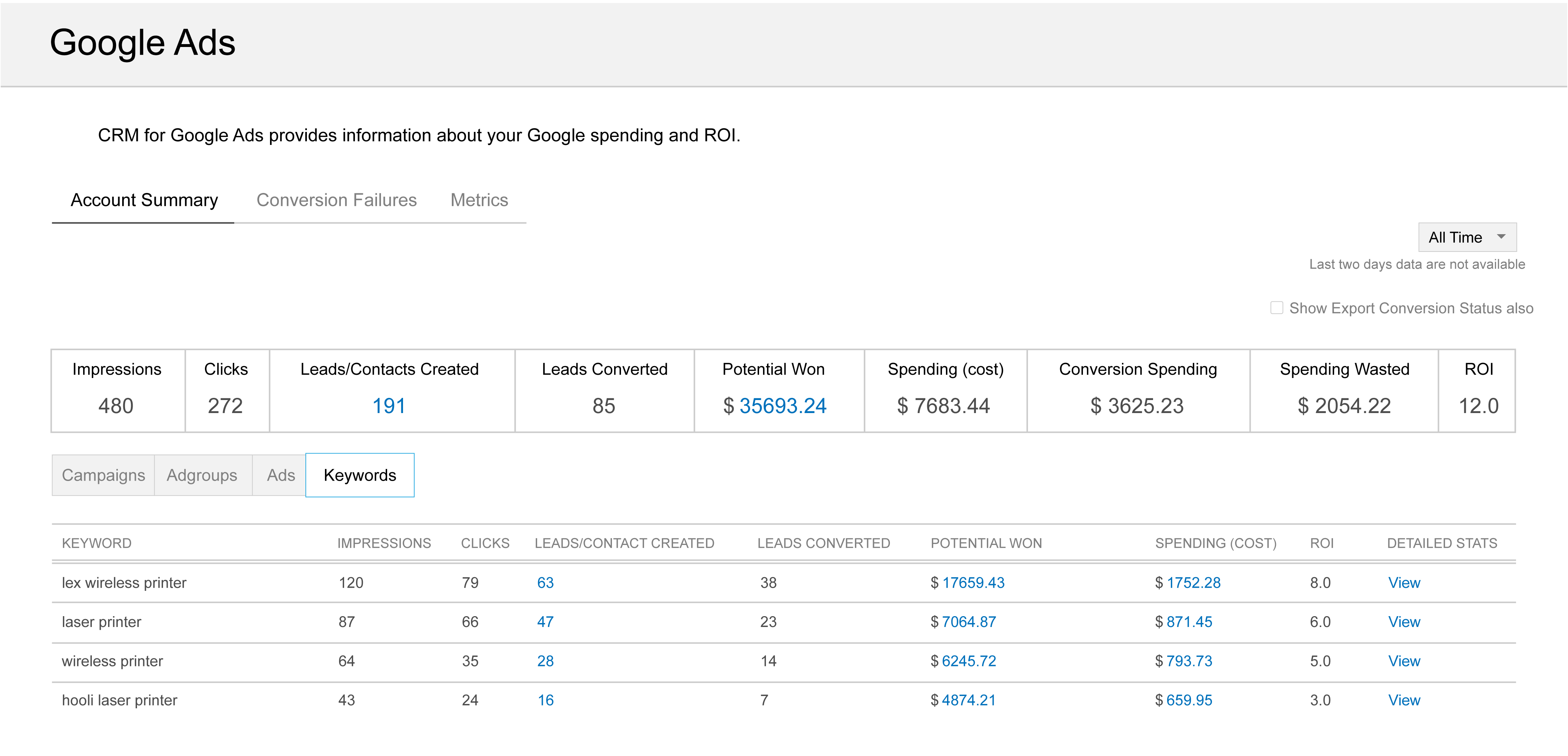Click spending cost 793.73

[x=1190, y=661]
